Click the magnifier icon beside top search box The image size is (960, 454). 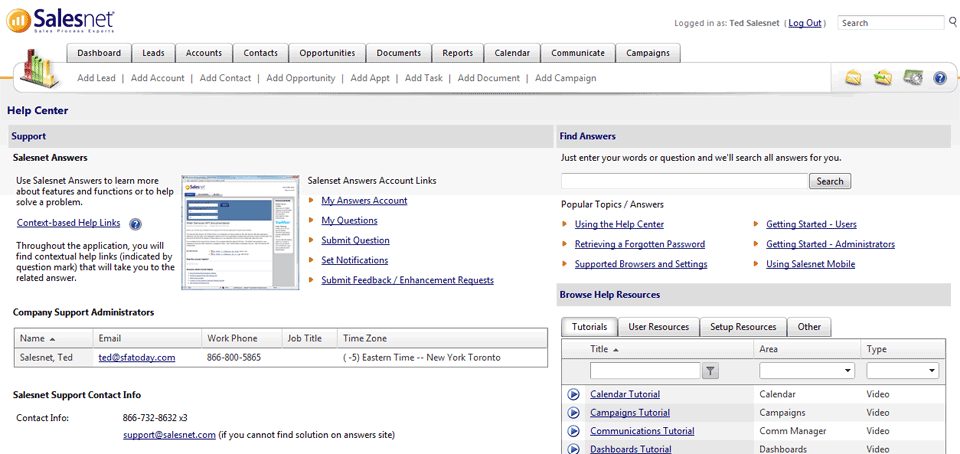coord(953,22)
